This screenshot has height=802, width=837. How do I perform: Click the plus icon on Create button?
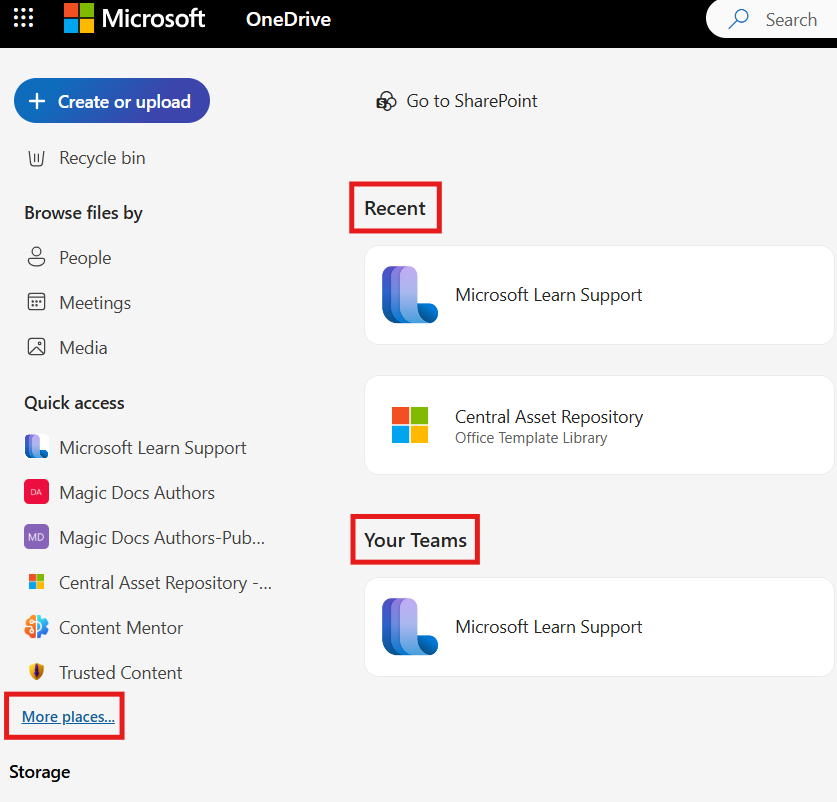[37, 101]
